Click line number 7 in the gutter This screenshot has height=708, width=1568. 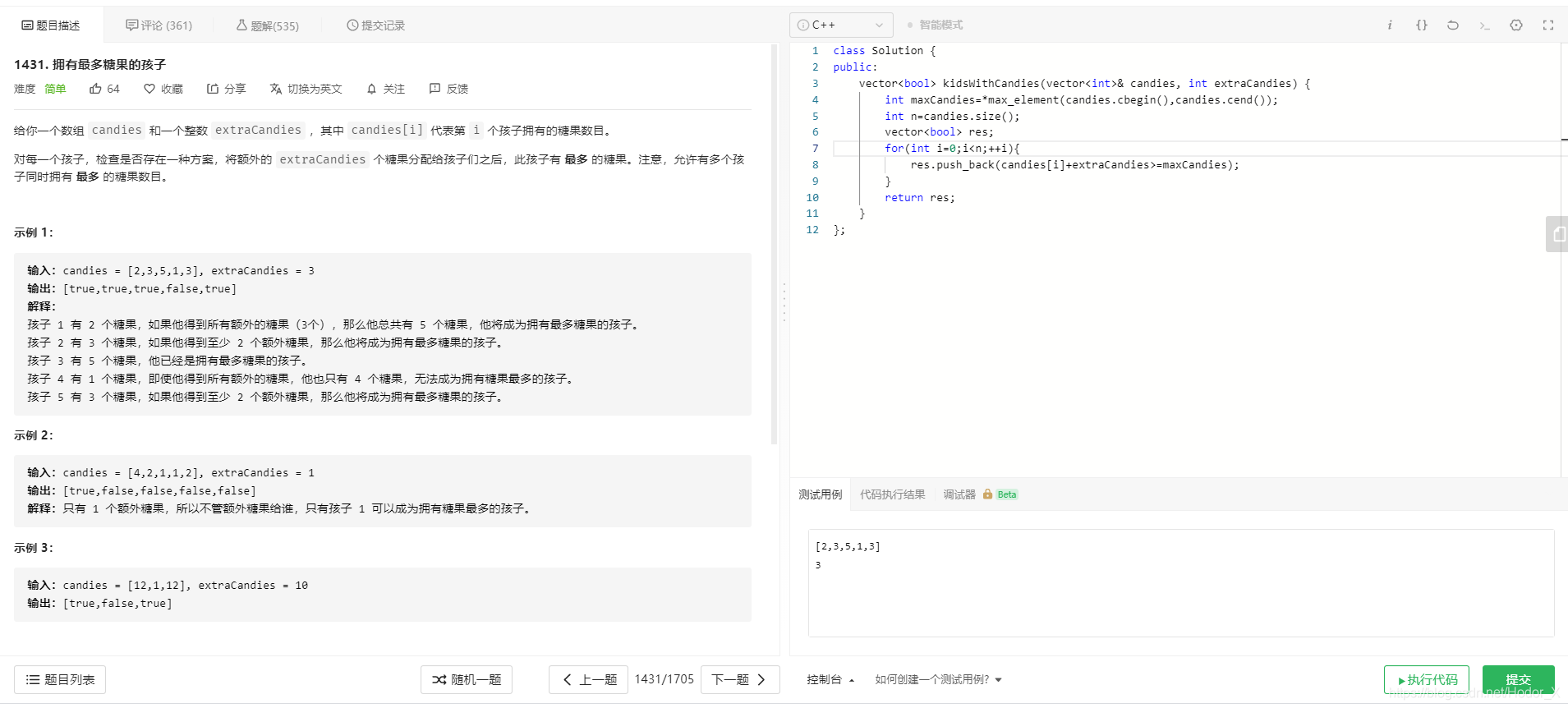815,149
